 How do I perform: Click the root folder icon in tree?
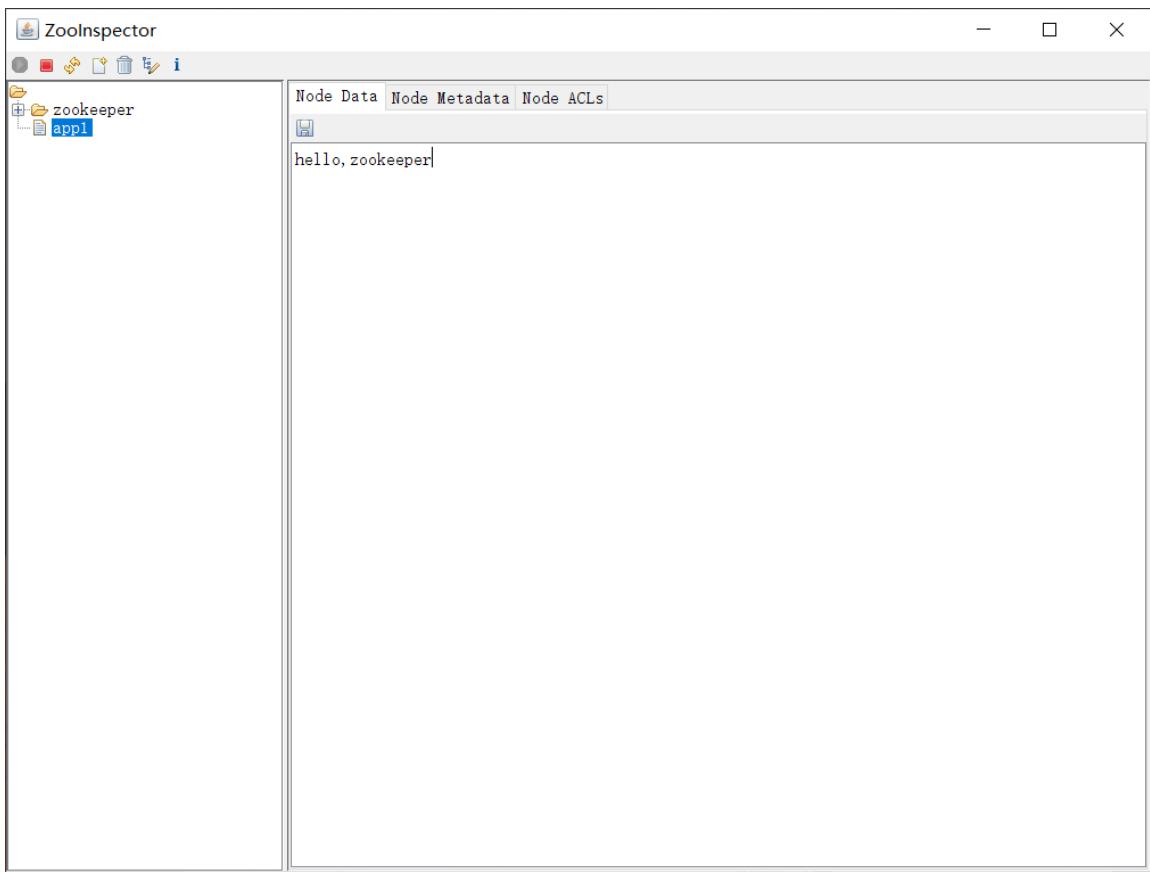18,92
